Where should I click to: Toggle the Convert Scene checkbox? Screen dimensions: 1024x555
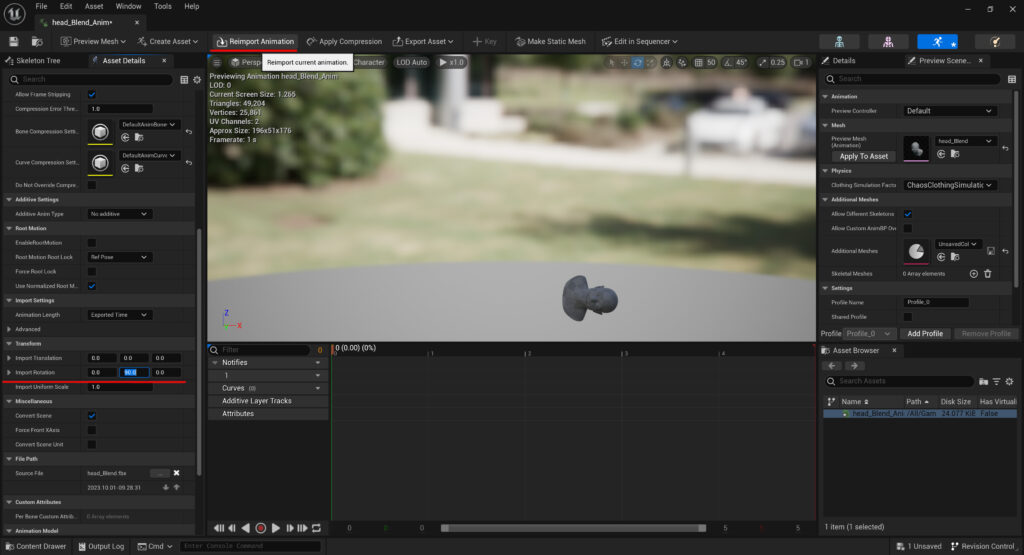click(x=92, y=415)
